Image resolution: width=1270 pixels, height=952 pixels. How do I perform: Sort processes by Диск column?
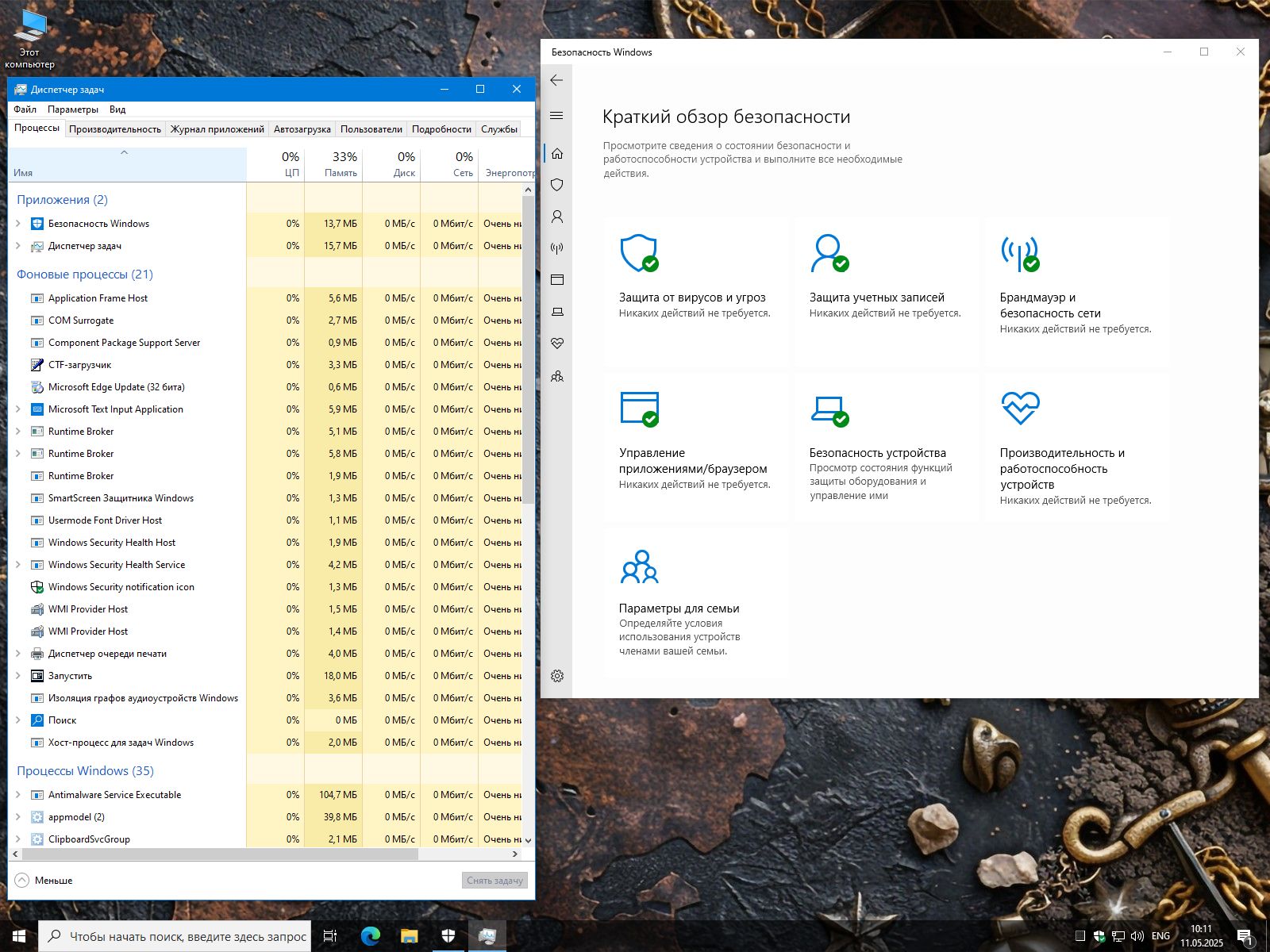coord(391,164)
